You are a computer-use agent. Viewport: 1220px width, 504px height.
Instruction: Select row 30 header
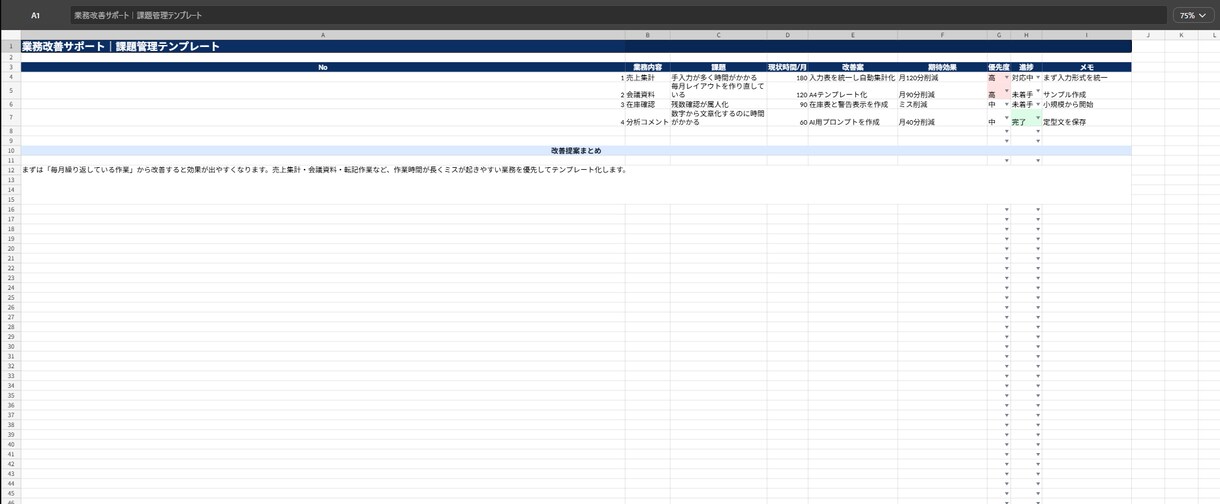click(10, 346)
